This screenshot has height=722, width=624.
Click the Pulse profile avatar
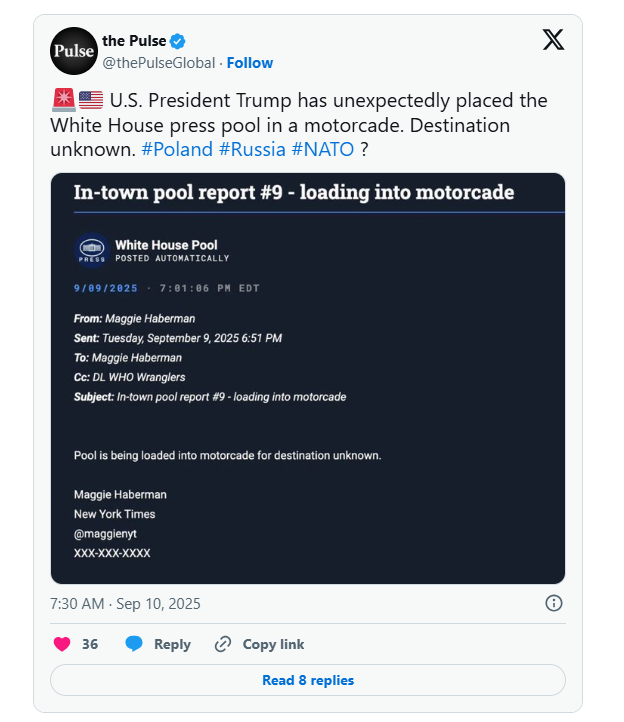click(x=74, y=52)
